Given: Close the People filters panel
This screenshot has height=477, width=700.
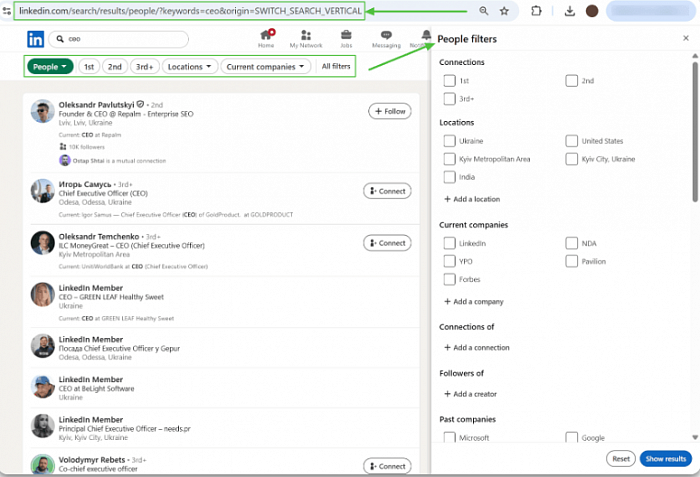Looking at the screenshot, I should pos(686,38).
